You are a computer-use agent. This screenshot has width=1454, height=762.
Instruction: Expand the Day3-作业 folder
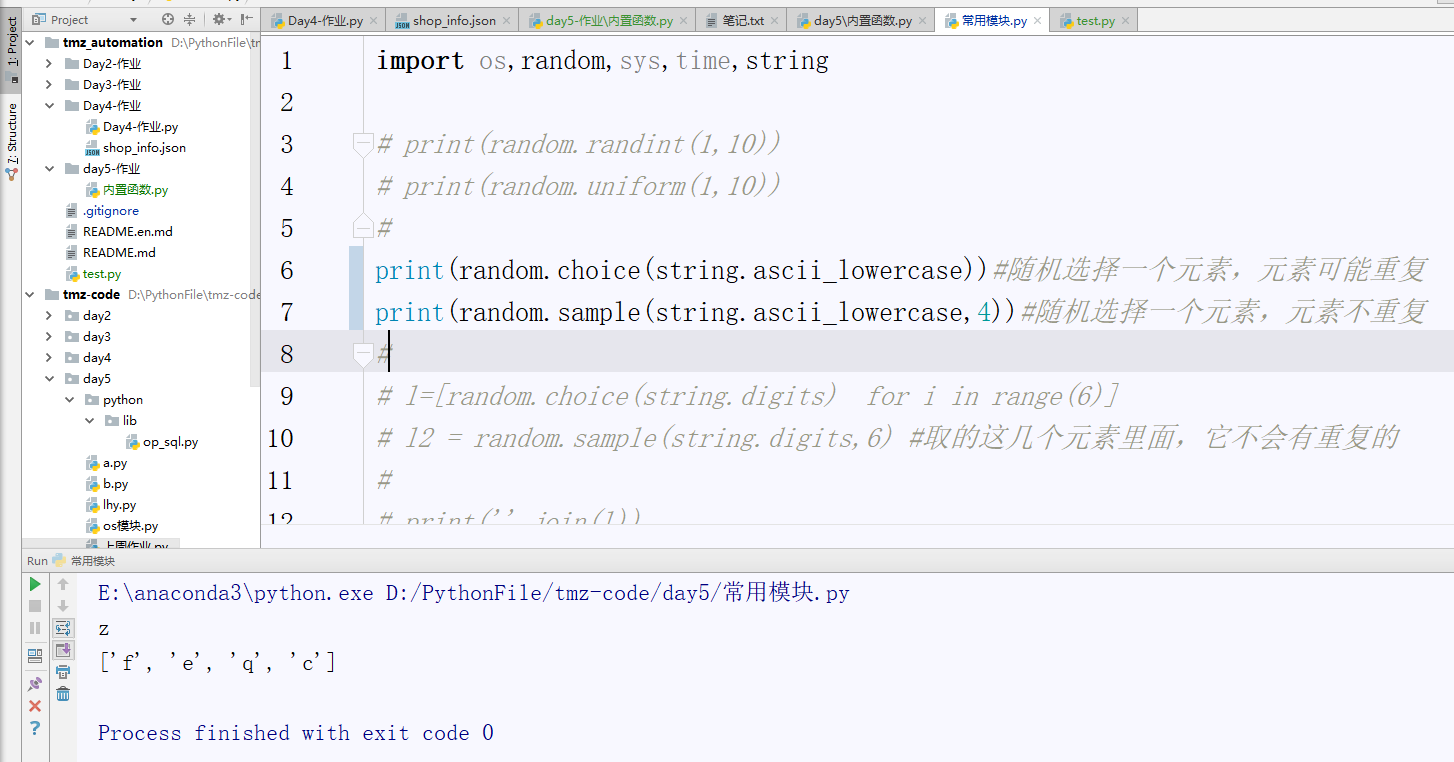point(49,84)
